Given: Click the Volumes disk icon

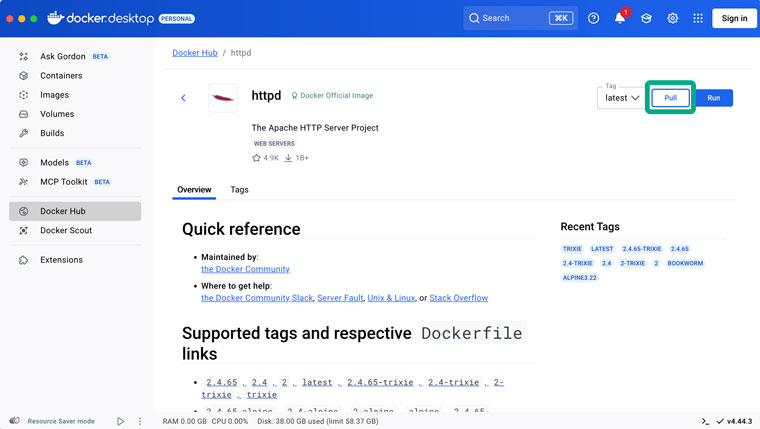Looking at the screenshot, I should [23, 114].
